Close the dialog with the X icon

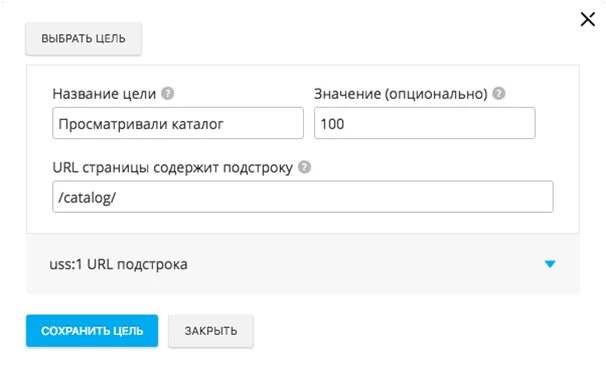[587, 19]
